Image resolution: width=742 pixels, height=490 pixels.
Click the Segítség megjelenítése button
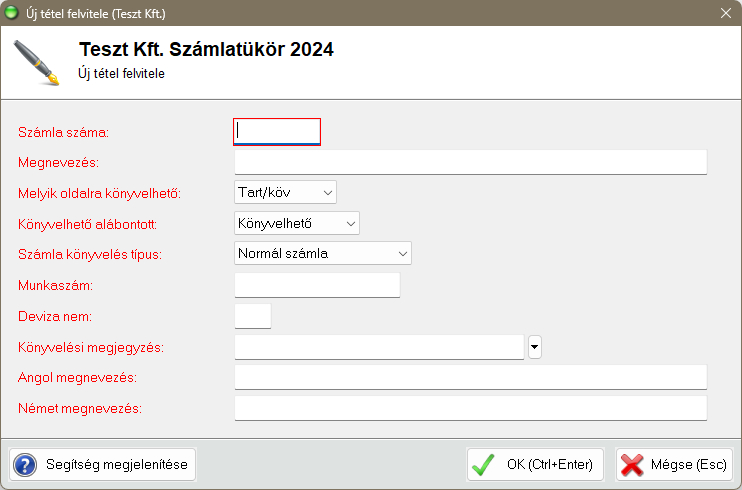tap(103, 464)
